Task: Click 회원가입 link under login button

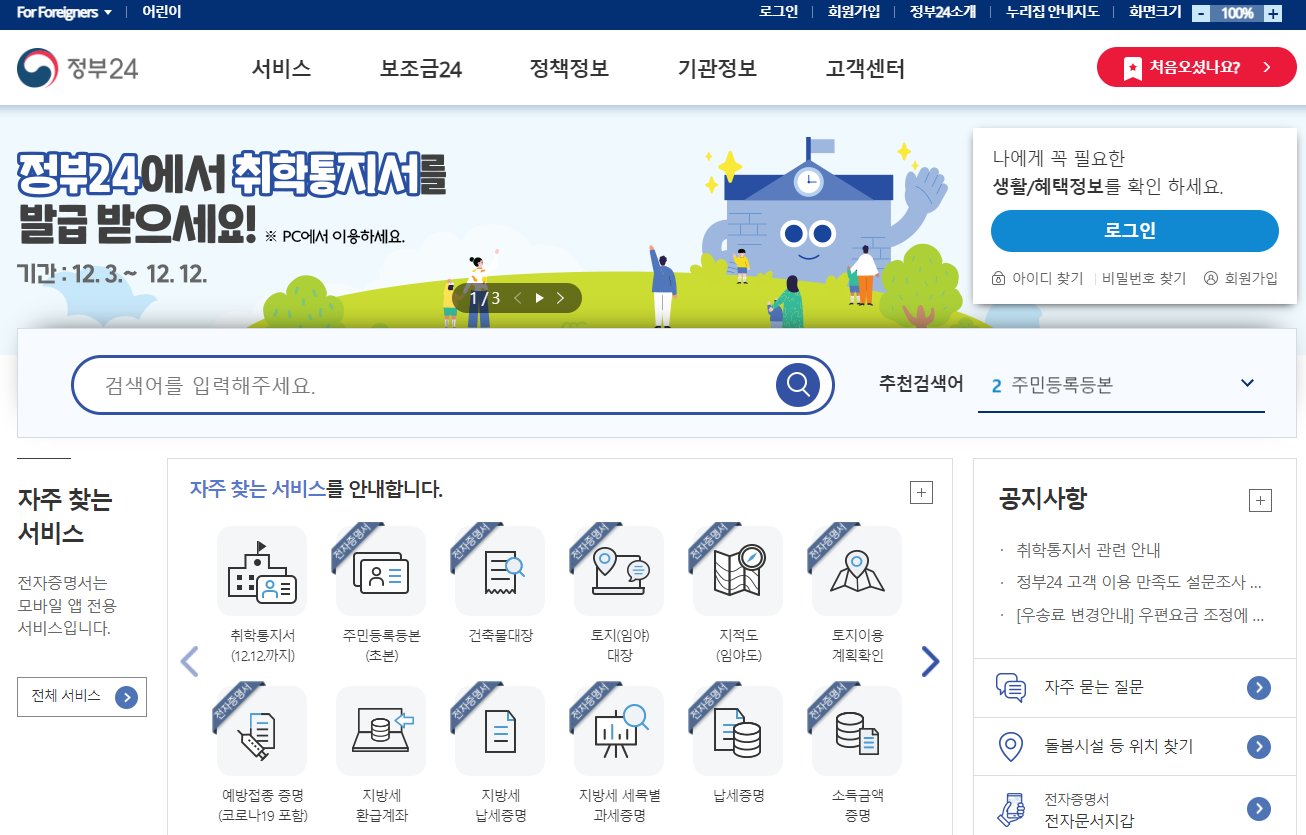Action: pos(1241,278)
